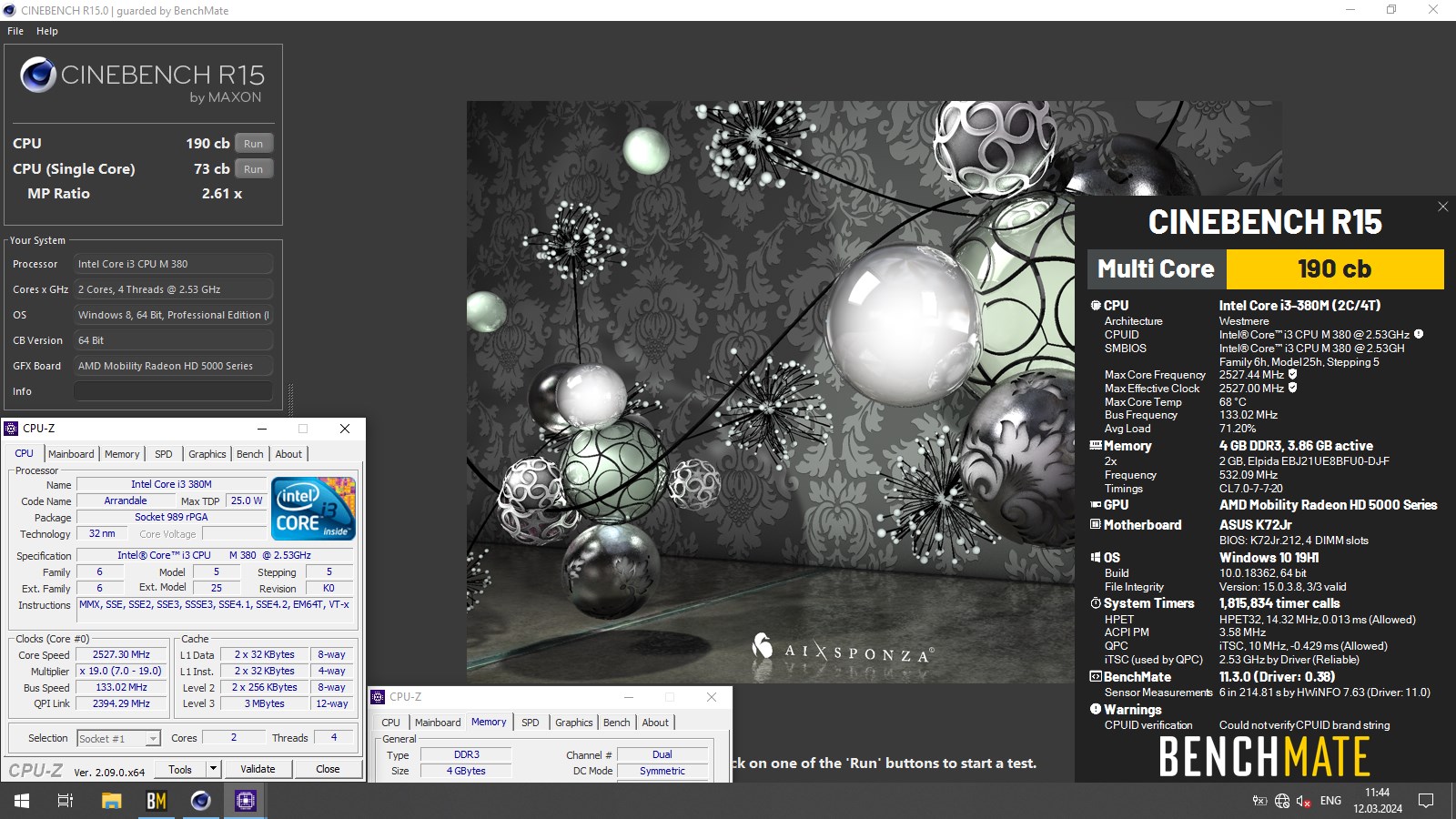The image size is (1456, 819).
Task: Click the GPU icon in BenchMate panel
Action: point(1096,504)
